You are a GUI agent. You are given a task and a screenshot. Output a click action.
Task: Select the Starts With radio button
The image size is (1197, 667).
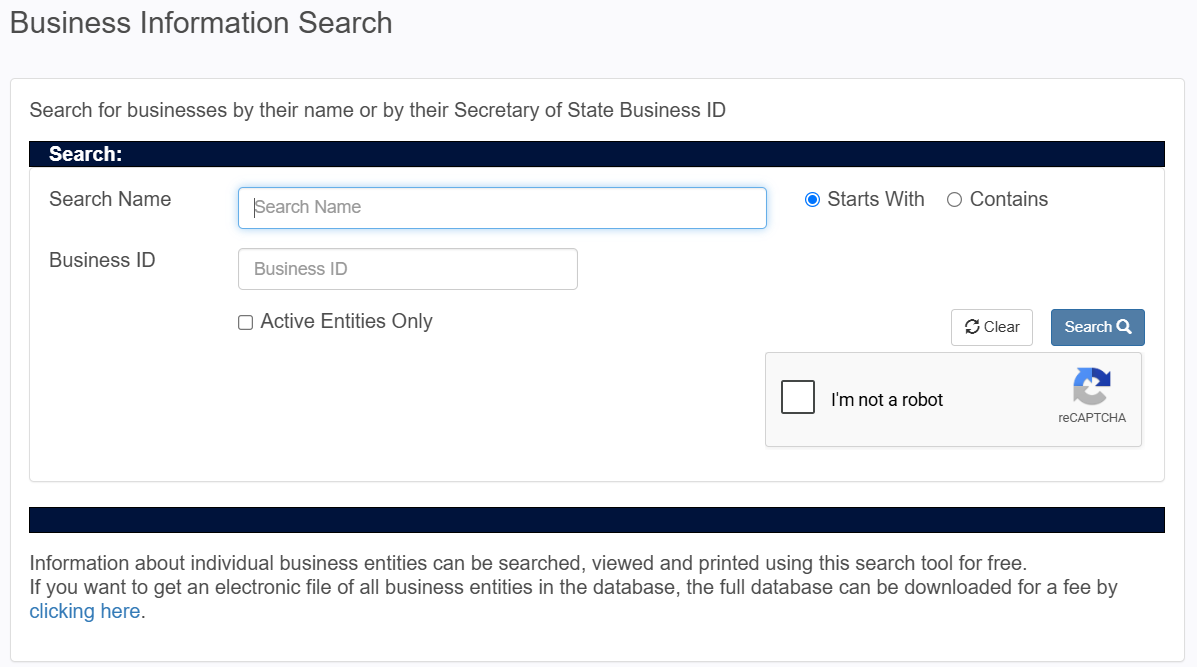point(812,200)
